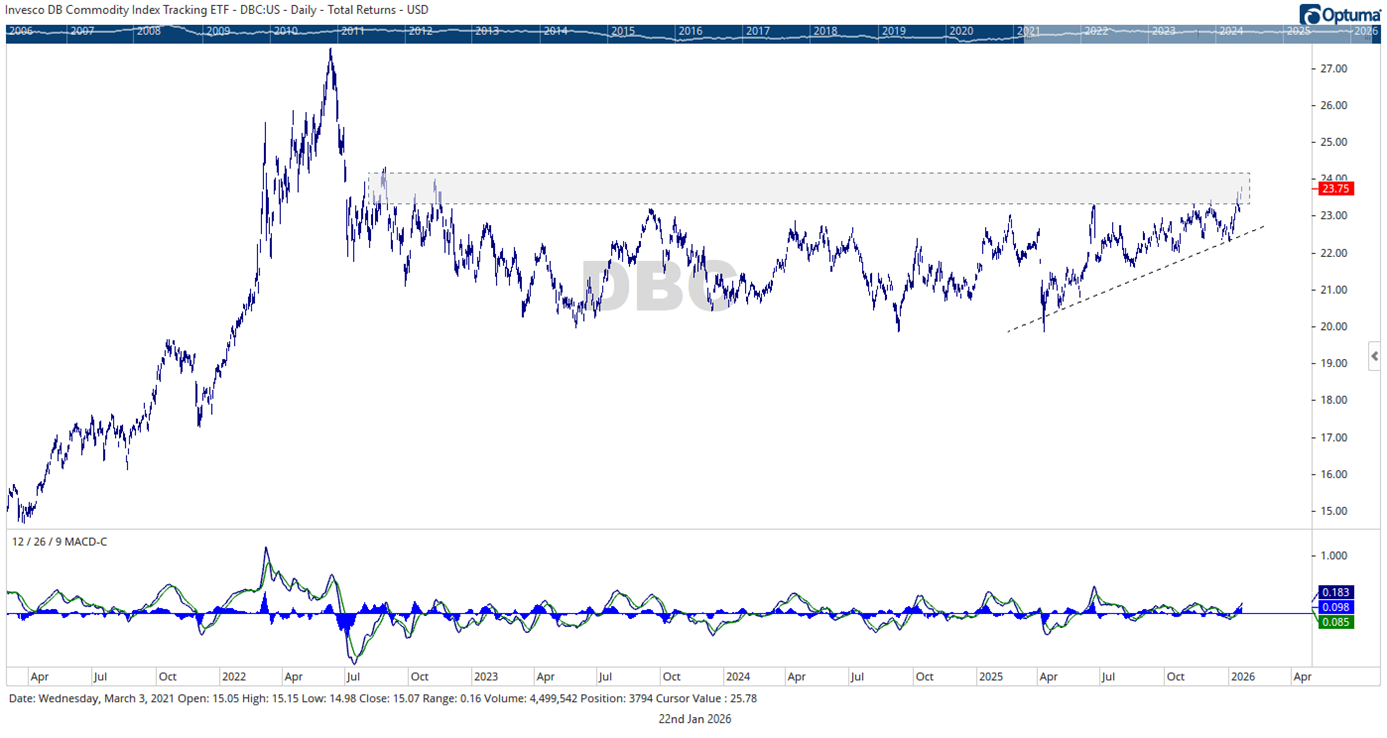1387x738 pixels.
Task: Click the Invesco DB Commodity Index chart title
Action: [215, 9]
